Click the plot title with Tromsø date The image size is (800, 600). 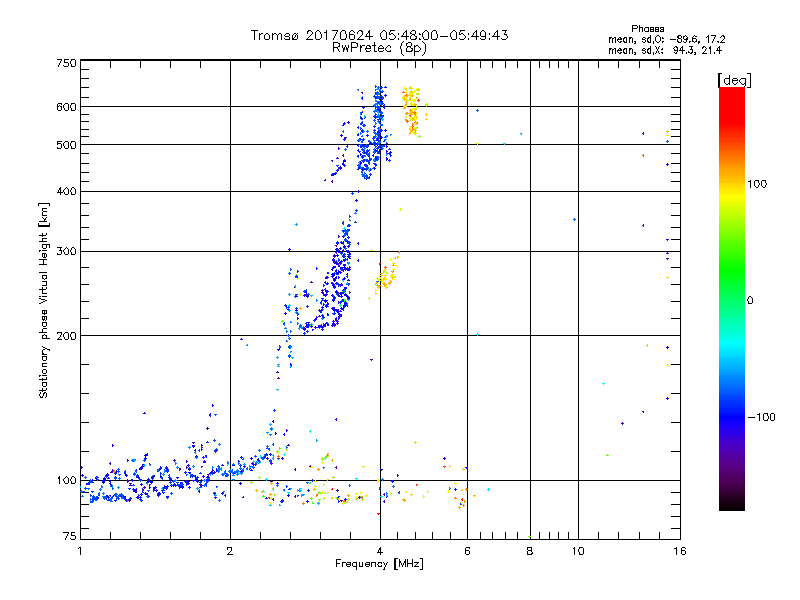point(379,35)
